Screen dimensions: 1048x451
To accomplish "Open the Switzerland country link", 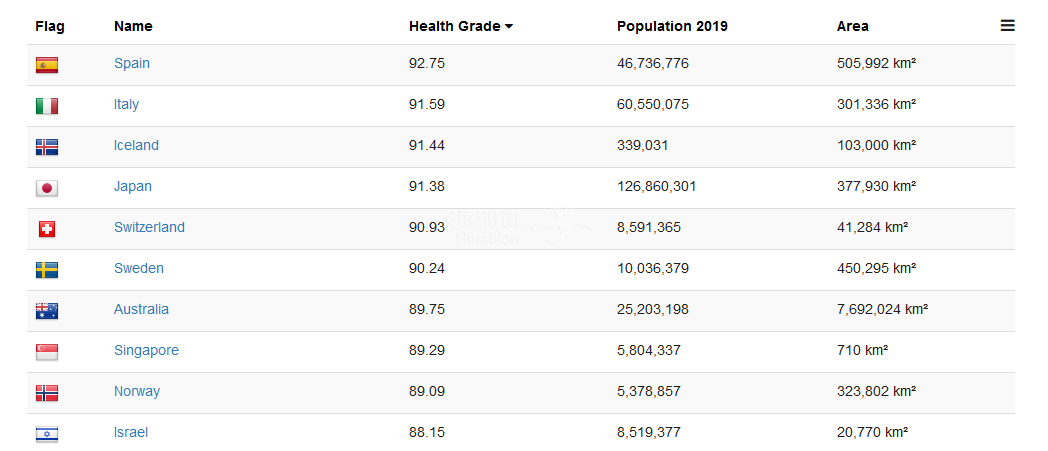I will point(149,227).
